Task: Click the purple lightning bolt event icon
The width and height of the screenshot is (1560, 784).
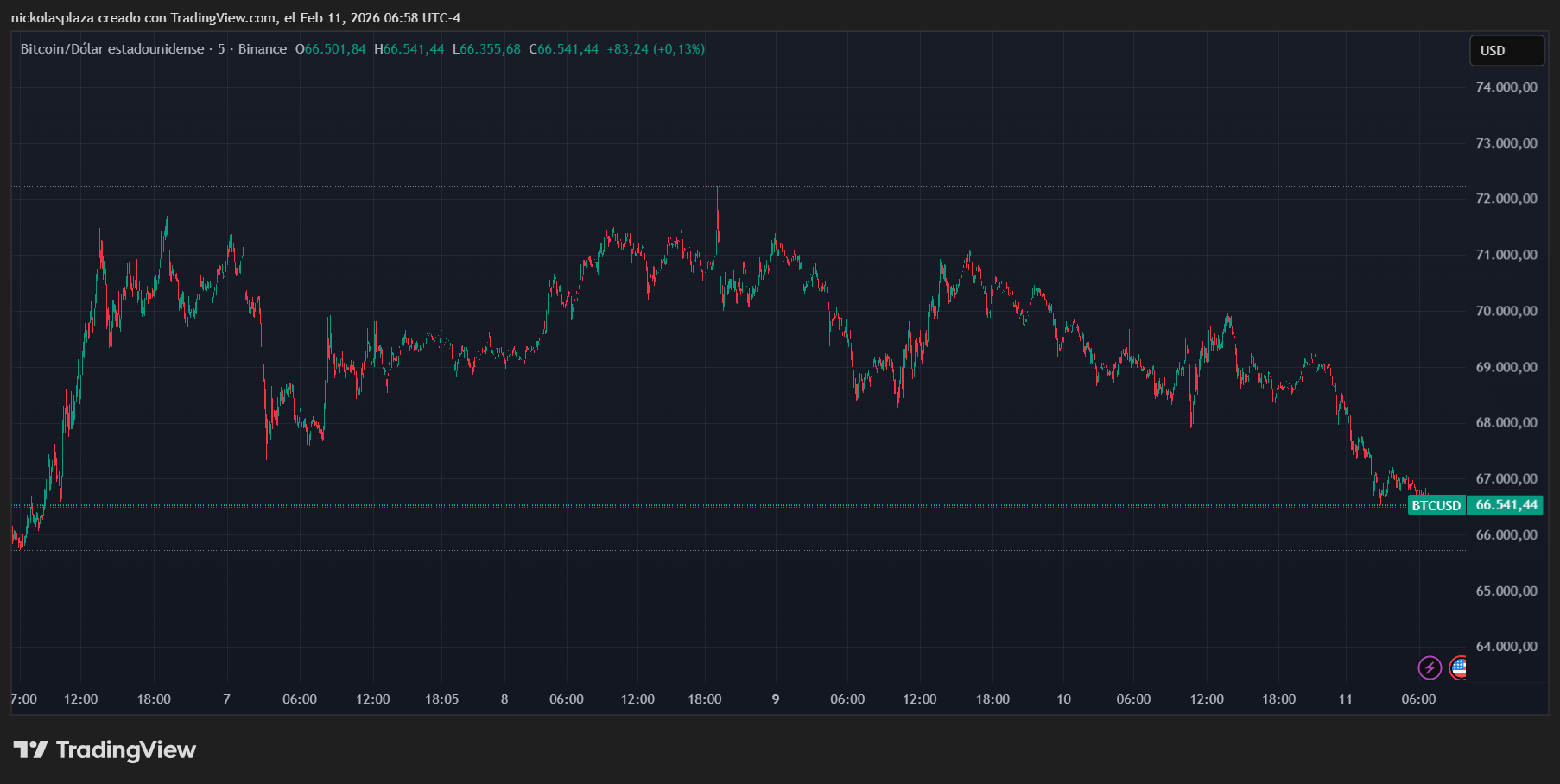Action: click(x=1430, y=667)
